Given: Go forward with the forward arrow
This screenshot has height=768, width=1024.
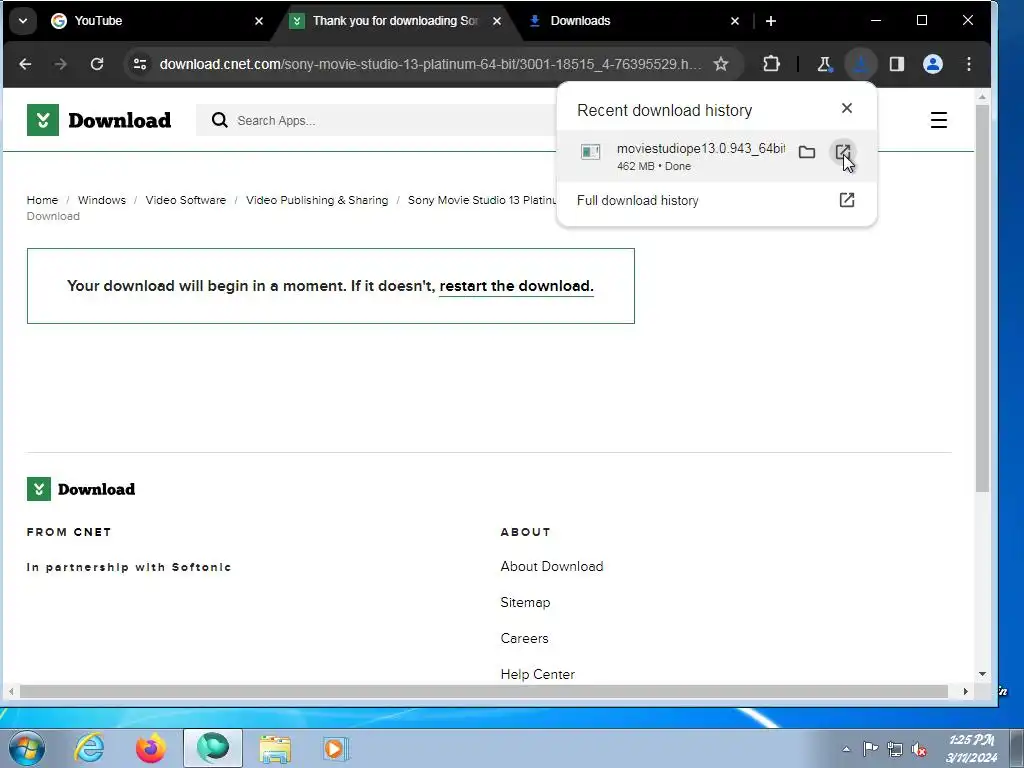Looking at the screenshot, I should coord(60,64).
